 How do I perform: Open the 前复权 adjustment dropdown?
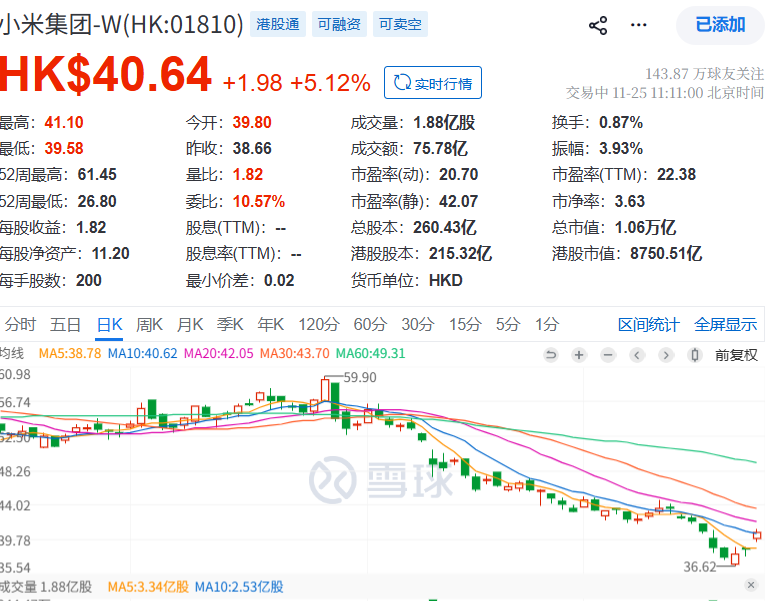pyautogui.click(x=736, y=355)
